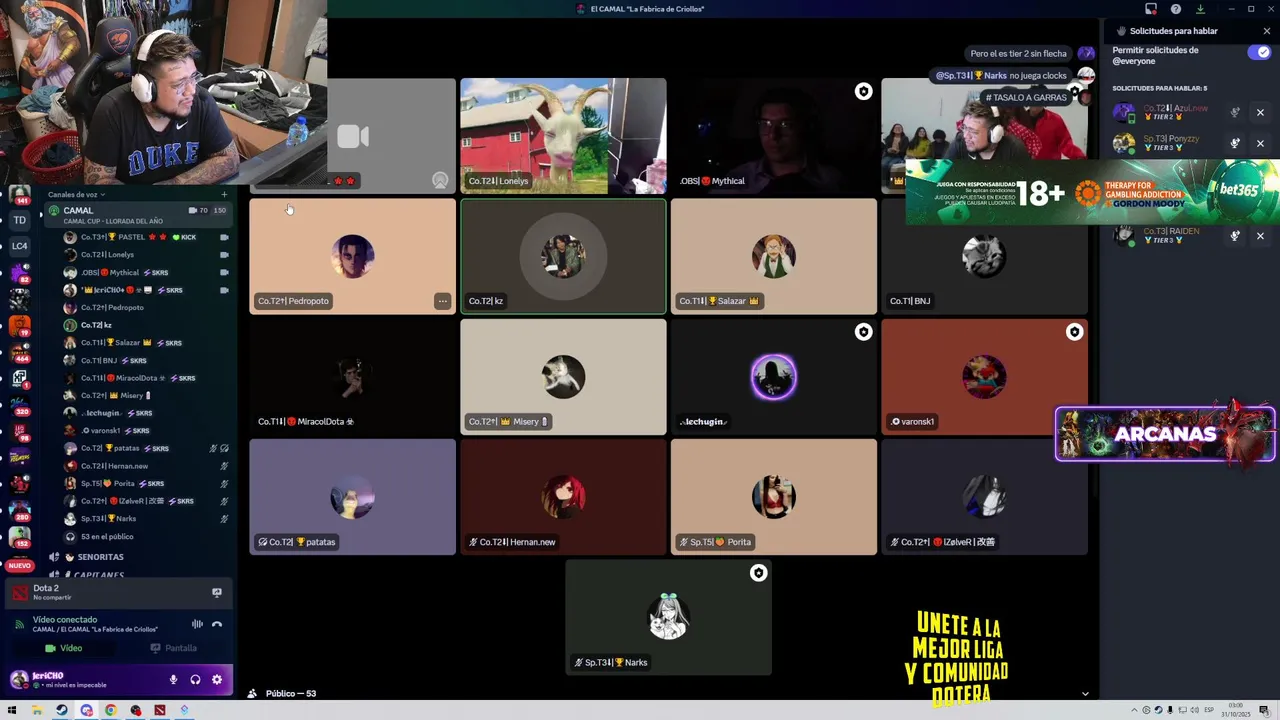Viewport: 1280px width, 720px height.
Task: Deafen using the headphones icon
Action: coord(195,680)
